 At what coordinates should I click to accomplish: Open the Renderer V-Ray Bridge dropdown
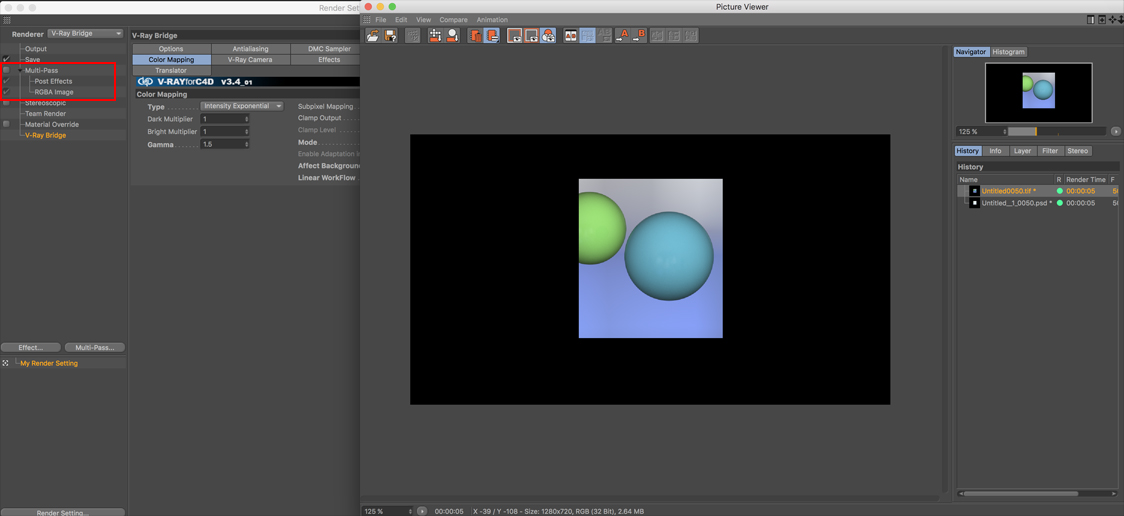click(x=85, y=33)
